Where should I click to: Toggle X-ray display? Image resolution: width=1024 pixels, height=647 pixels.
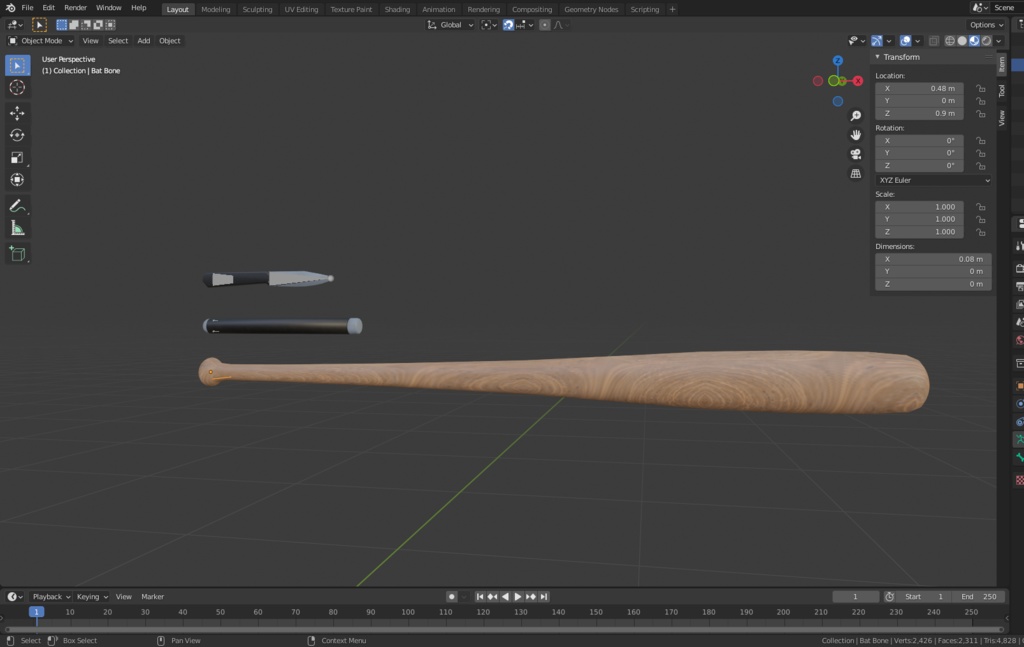[934, 40]
